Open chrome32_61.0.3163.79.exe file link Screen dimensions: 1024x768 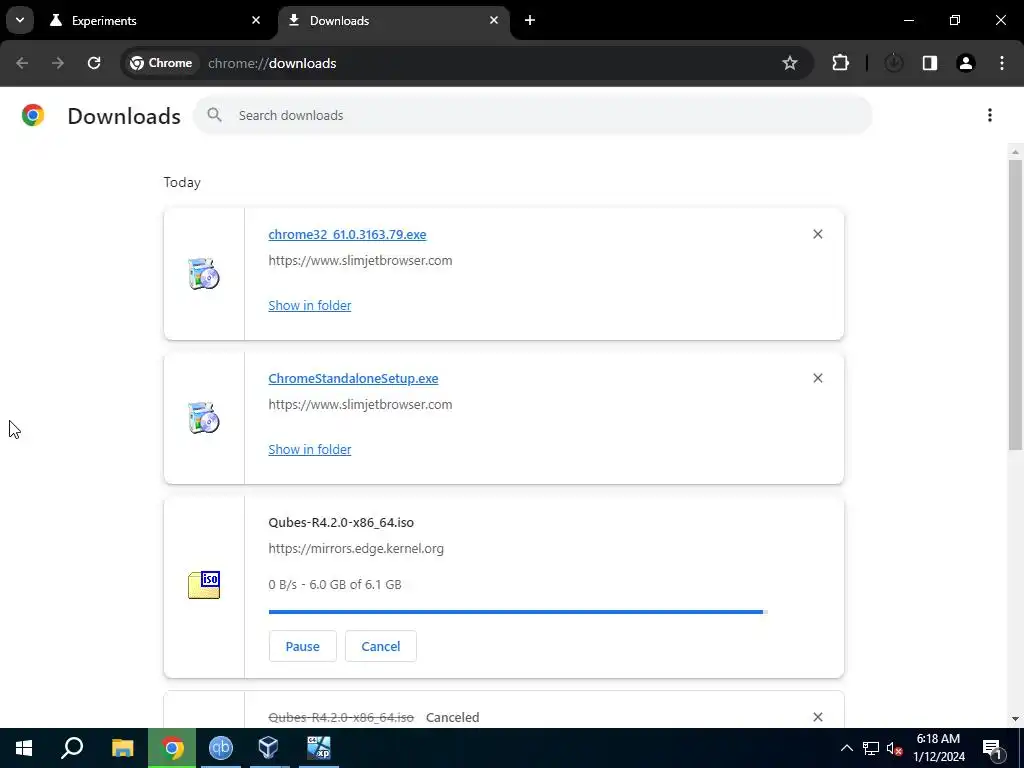[x=347, y=234]
